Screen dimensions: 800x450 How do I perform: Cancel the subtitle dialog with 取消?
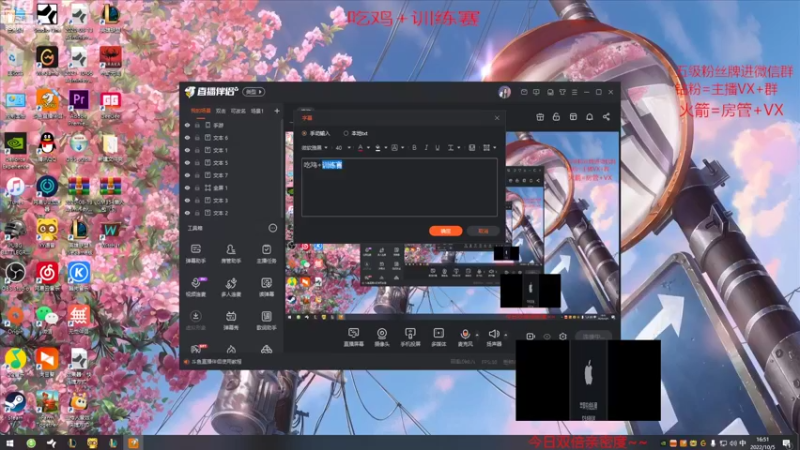point(483,231)
